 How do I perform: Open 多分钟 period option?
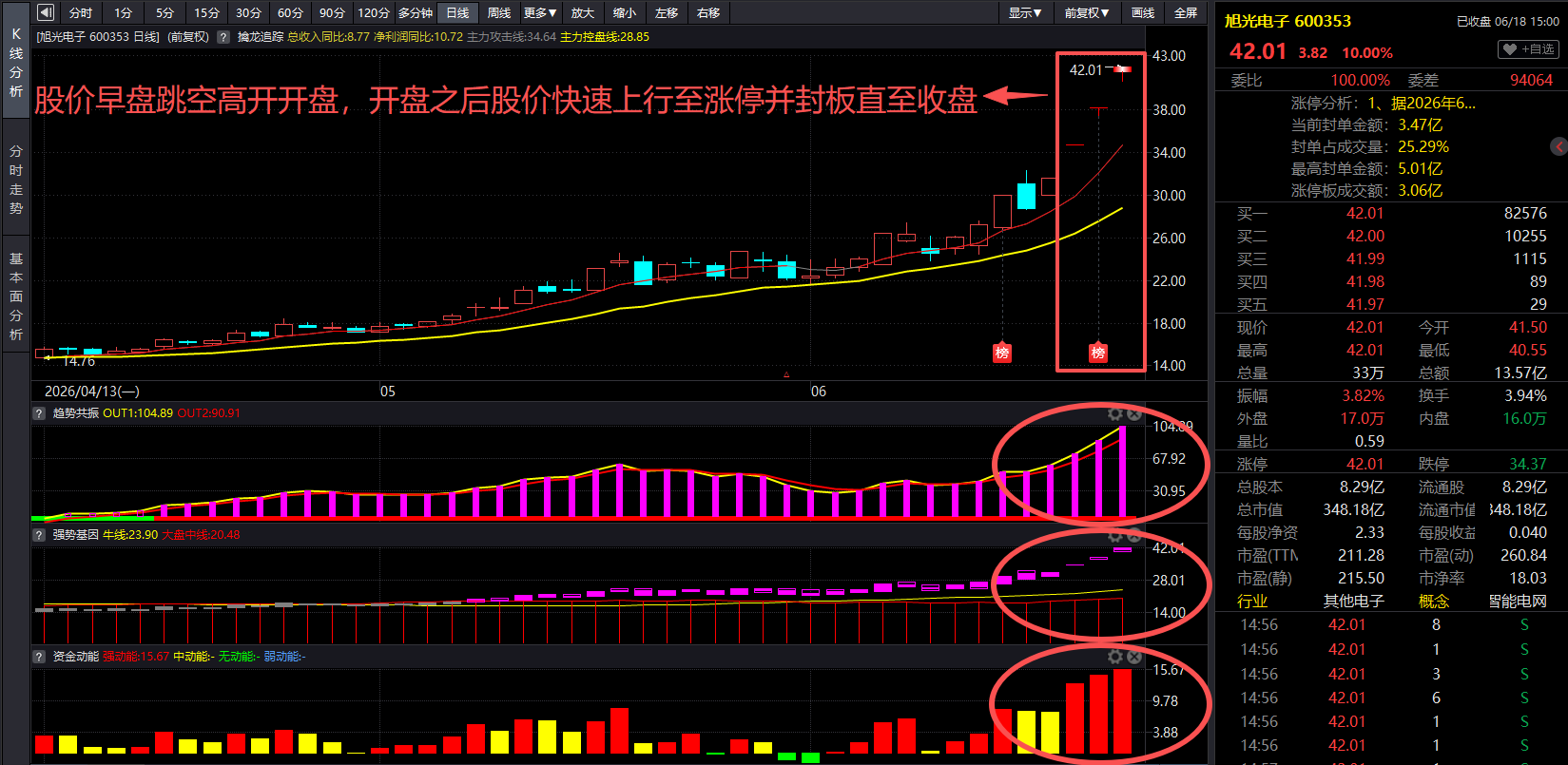[x=416, y=12]
